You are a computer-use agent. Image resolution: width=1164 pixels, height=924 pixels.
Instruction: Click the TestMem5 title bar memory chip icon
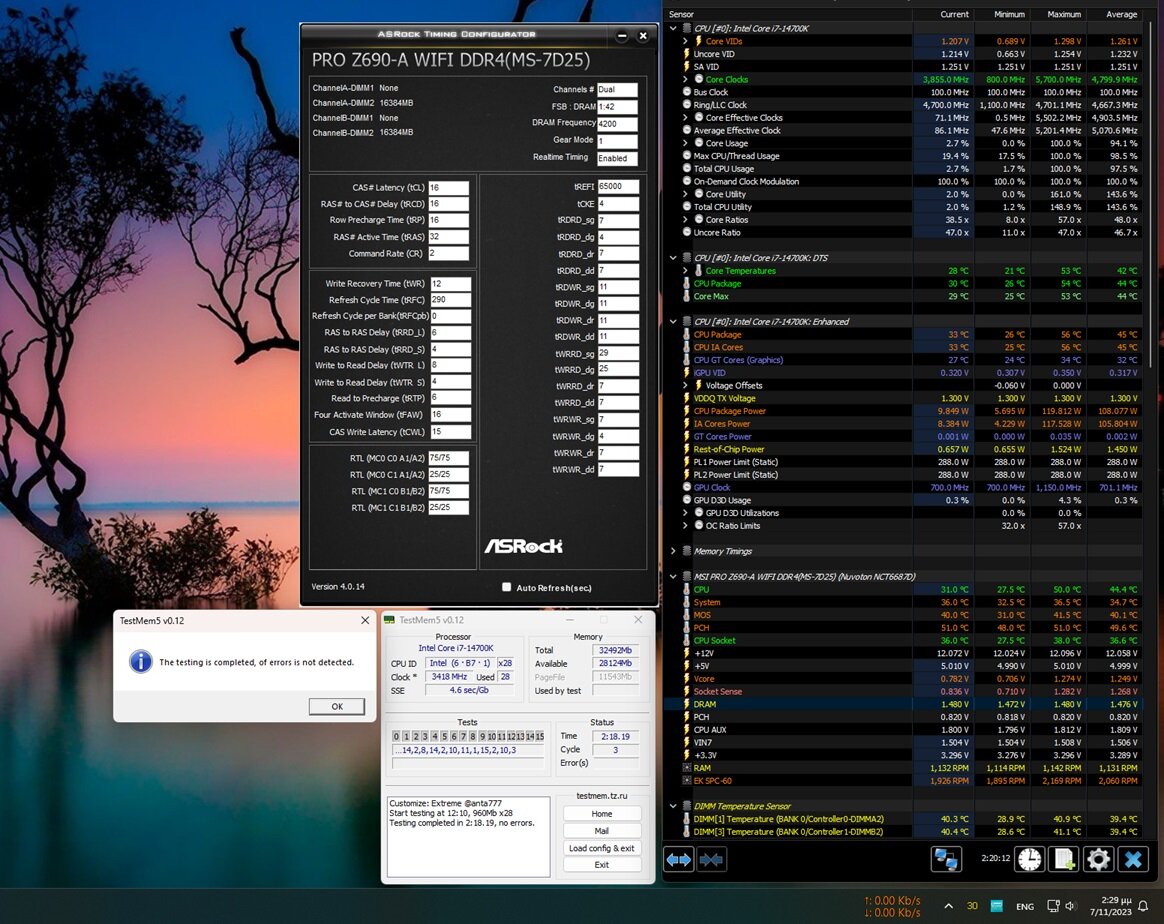(390, 620)
